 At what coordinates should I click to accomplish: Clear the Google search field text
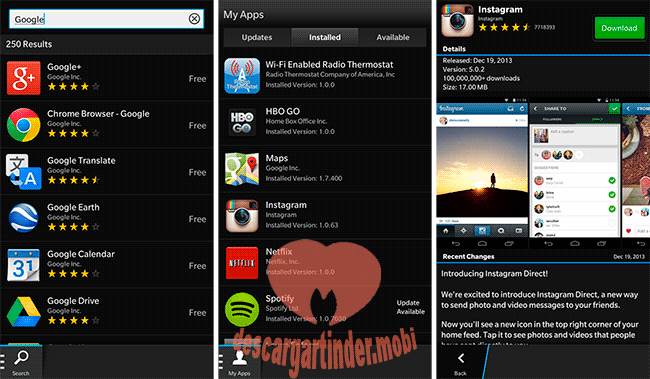(194, 19)
